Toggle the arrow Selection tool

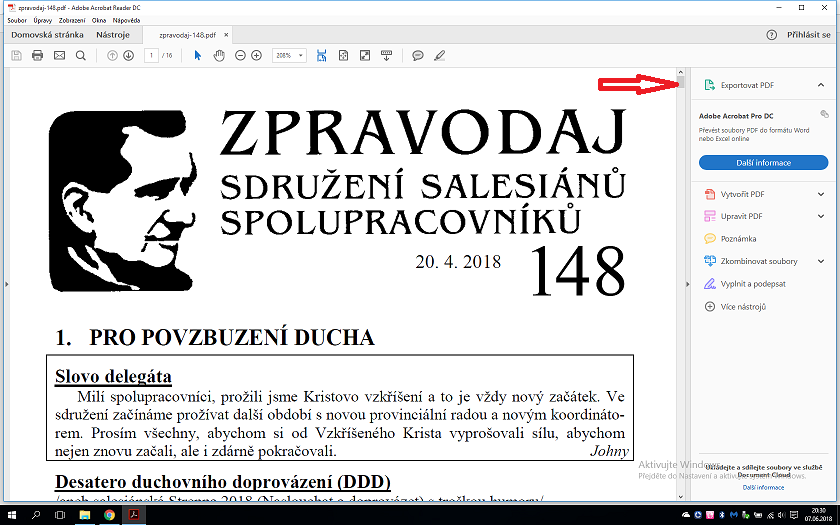coord(198,55)
